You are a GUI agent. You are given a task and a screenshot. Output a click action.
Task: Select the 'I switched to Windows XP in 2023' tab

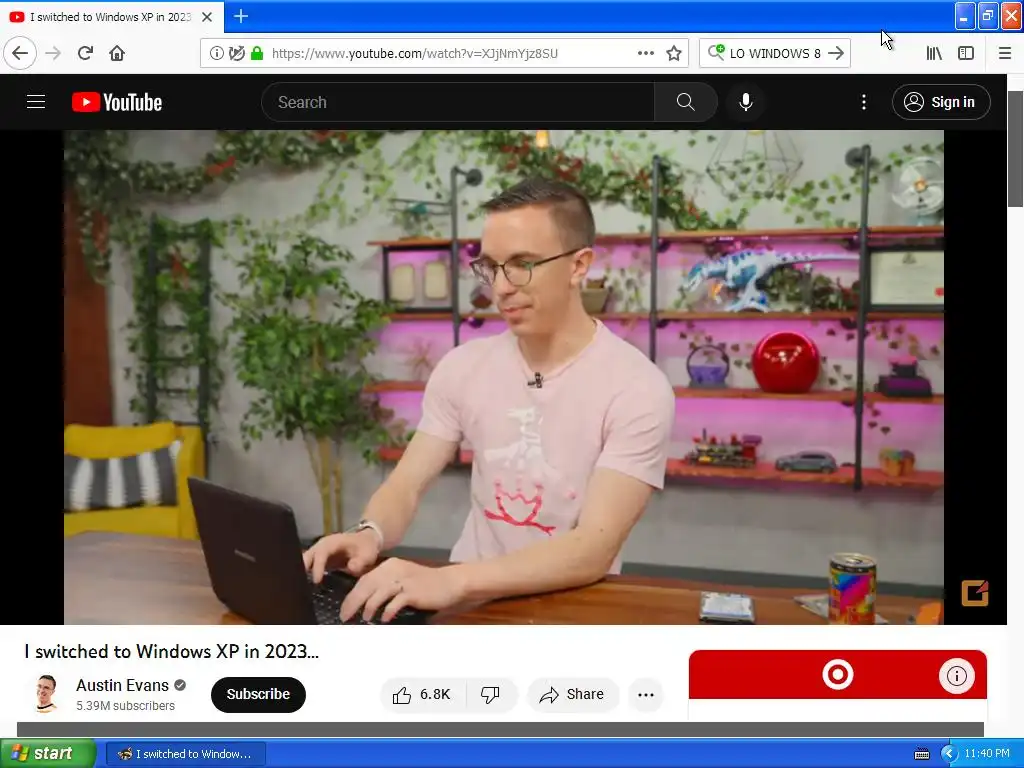point(112,17)
